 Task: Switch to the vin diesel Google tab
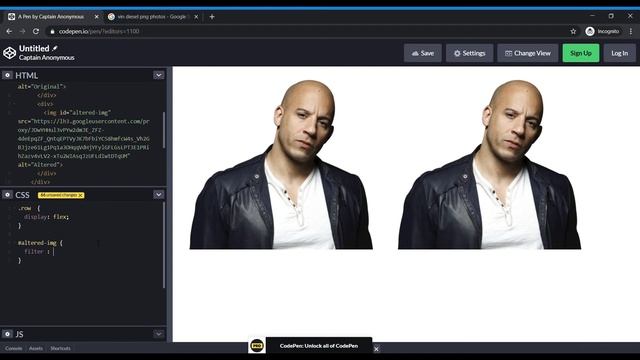coord(151,17)
